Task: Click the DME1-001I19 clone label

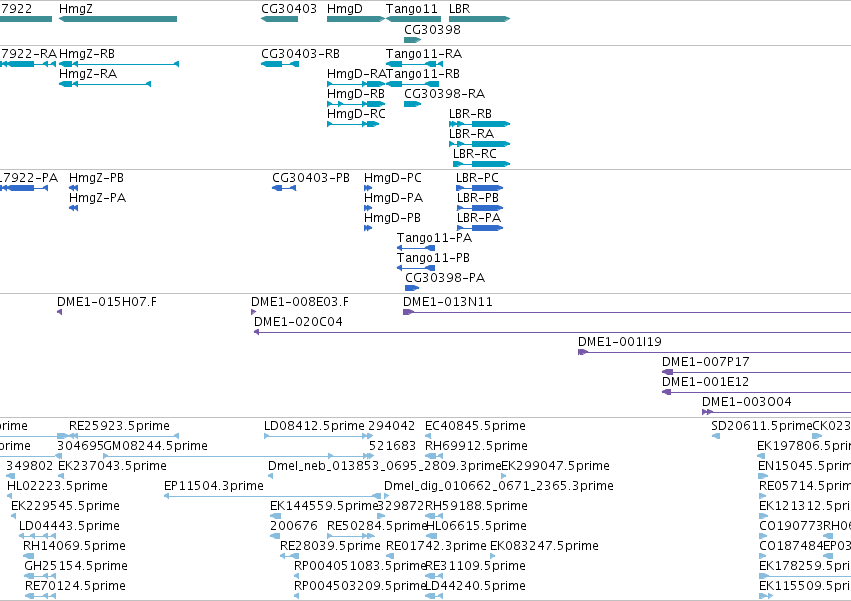Action: click(619, 343)
